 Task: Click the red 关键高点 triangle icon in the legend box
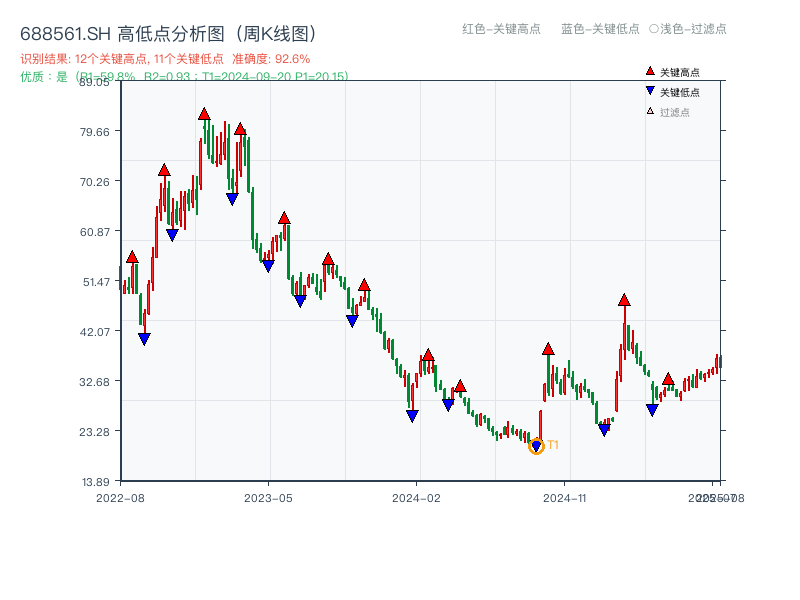click(648, 71)
